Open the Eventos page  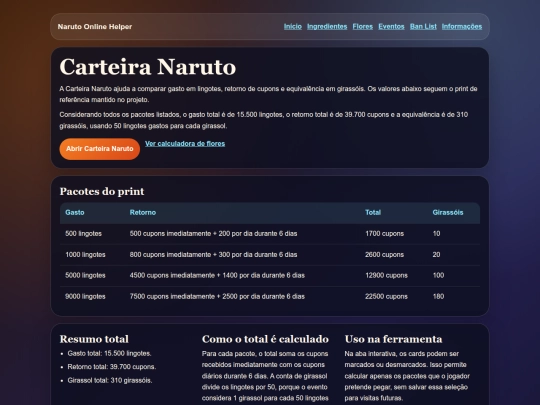click(x=391, y=27)
